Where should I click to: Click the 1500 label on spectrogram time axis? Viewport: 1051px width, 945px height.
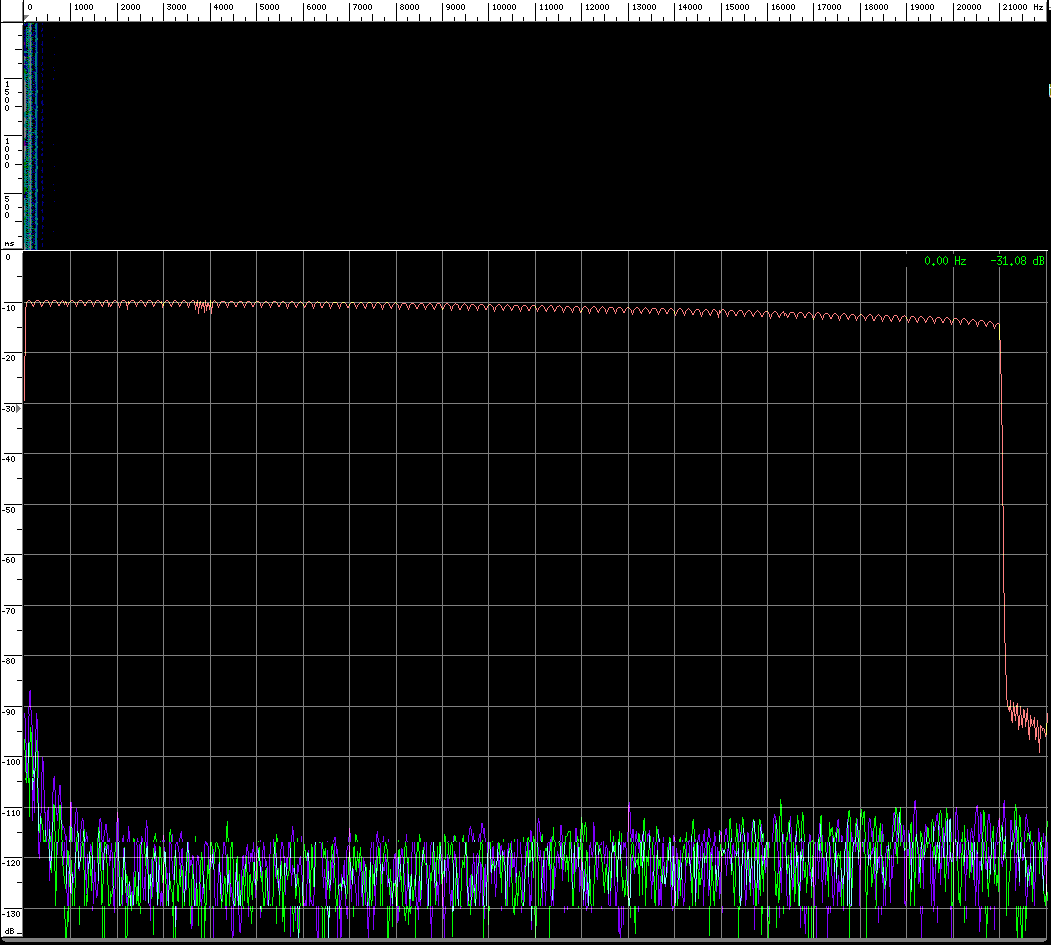7,96
